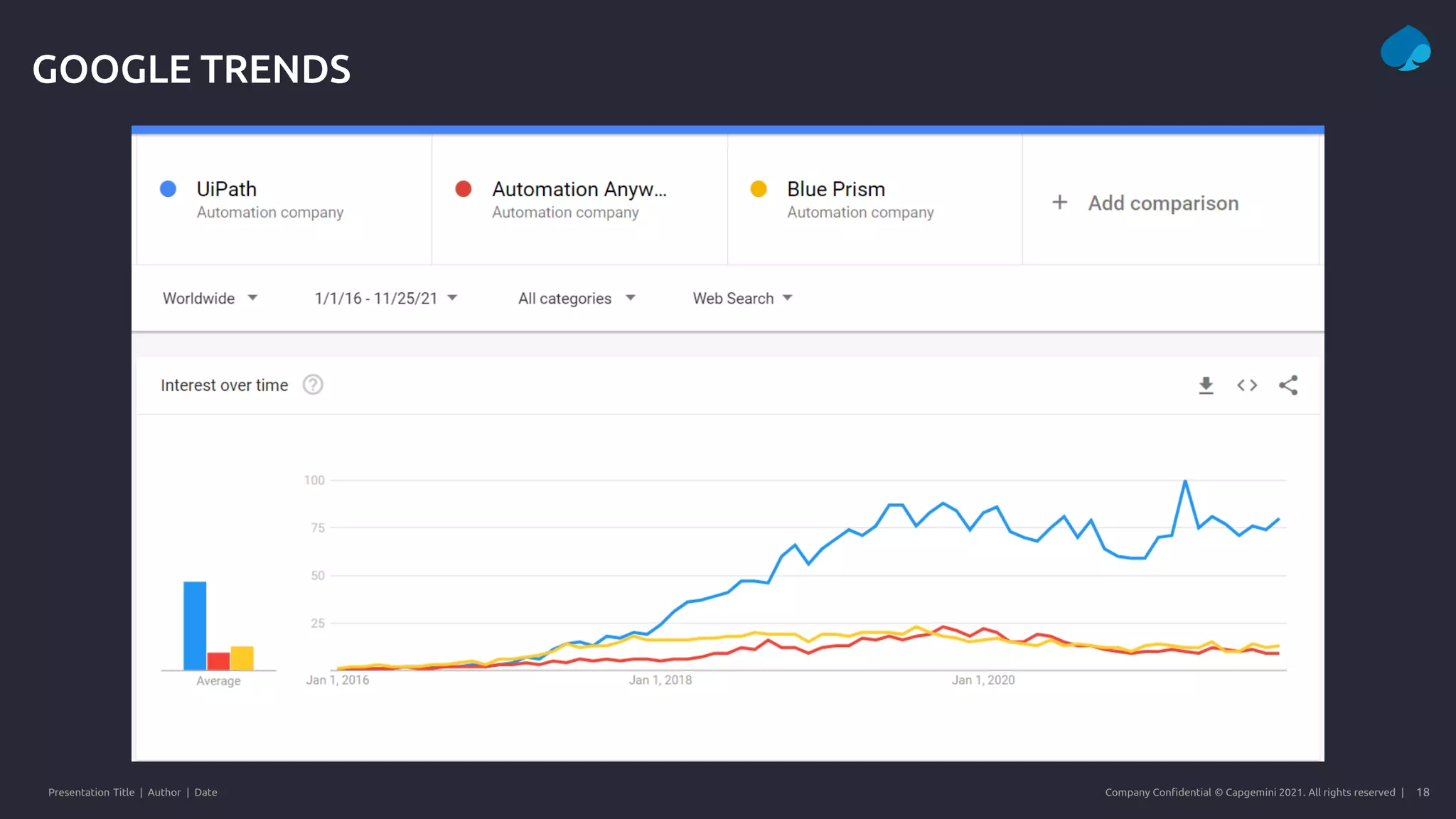Click the Jan 1, 2018 axis label
This screenshot has height=819, width=1456.
[x=660, y=680]
